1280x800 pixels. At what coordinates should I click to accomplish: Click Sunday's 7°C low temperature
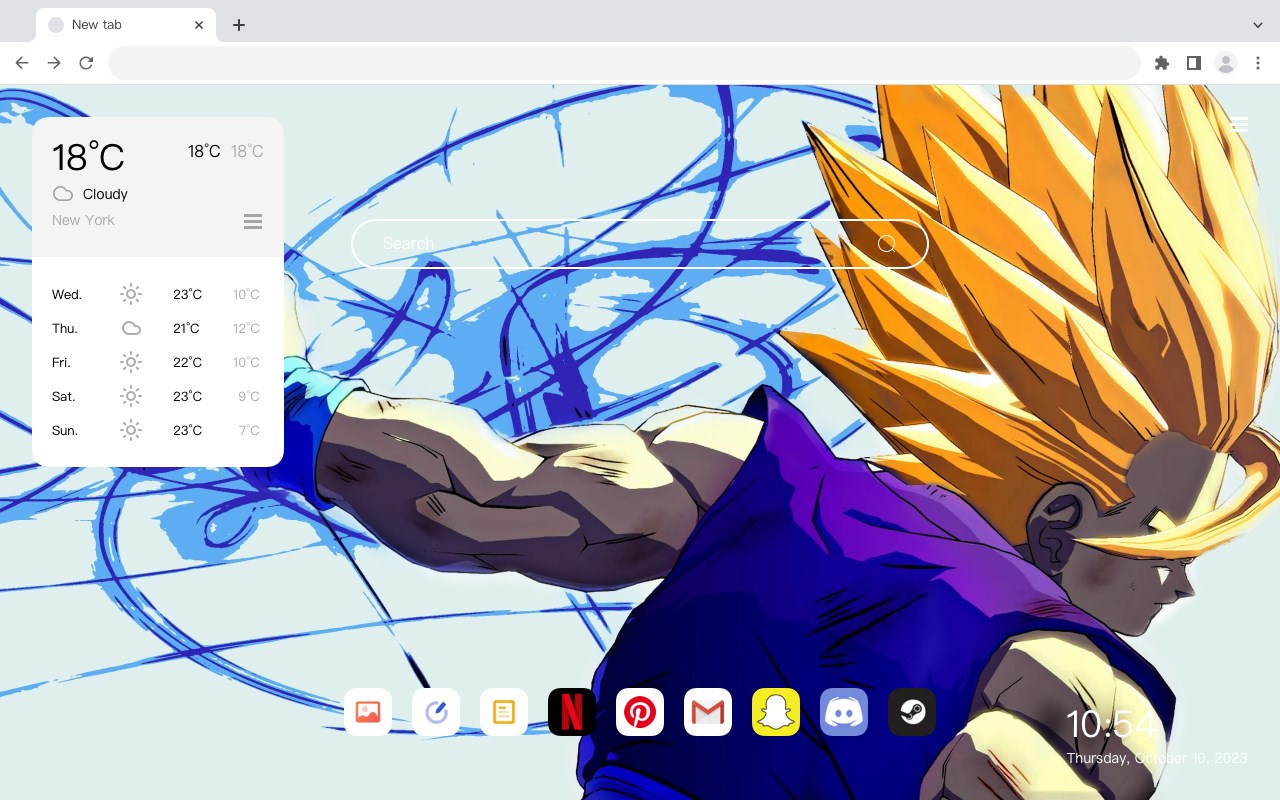[249, 430]
